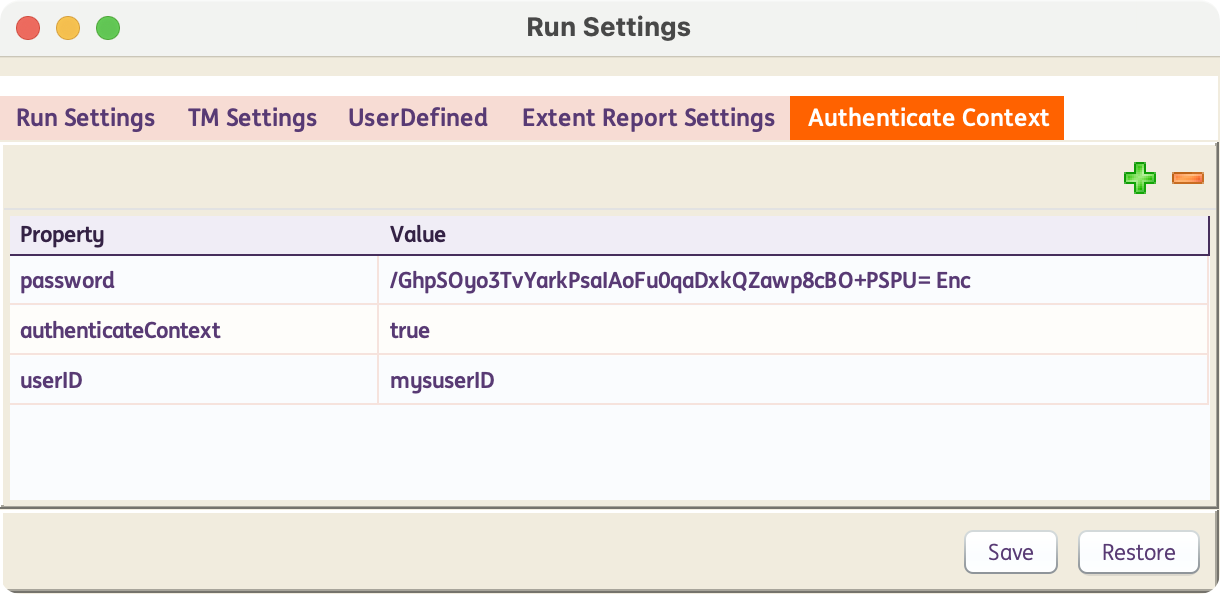This screenshot has width=1220, height=594.
Task: Select the Authenticate Context tab
Action: tap(928, 118)
